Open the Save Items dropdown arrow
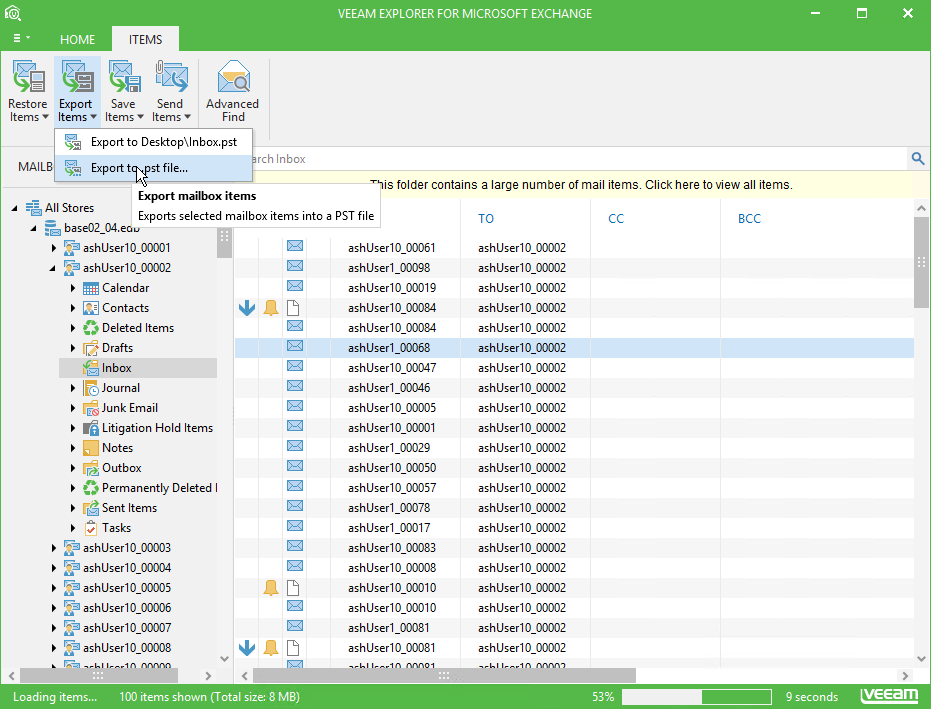 pos(140,117)
